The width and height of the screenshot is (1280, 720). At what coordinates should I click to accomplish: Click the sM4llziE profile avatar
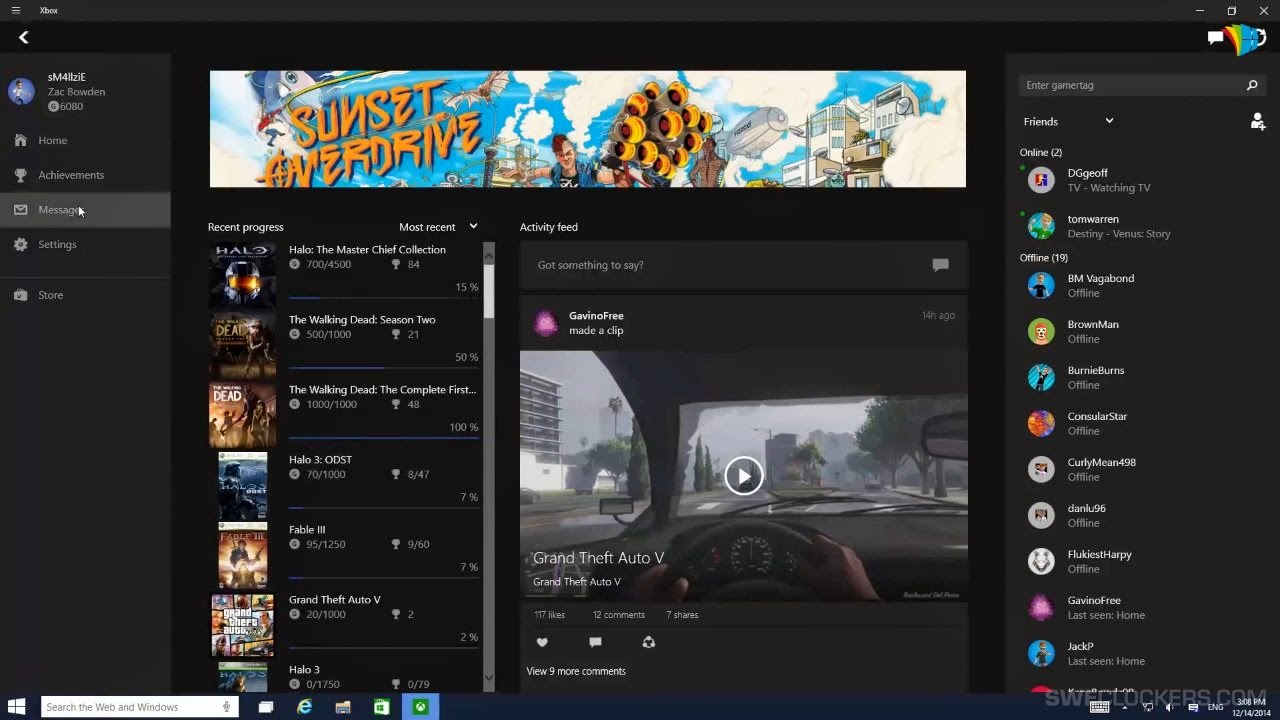tap(21, 91)
